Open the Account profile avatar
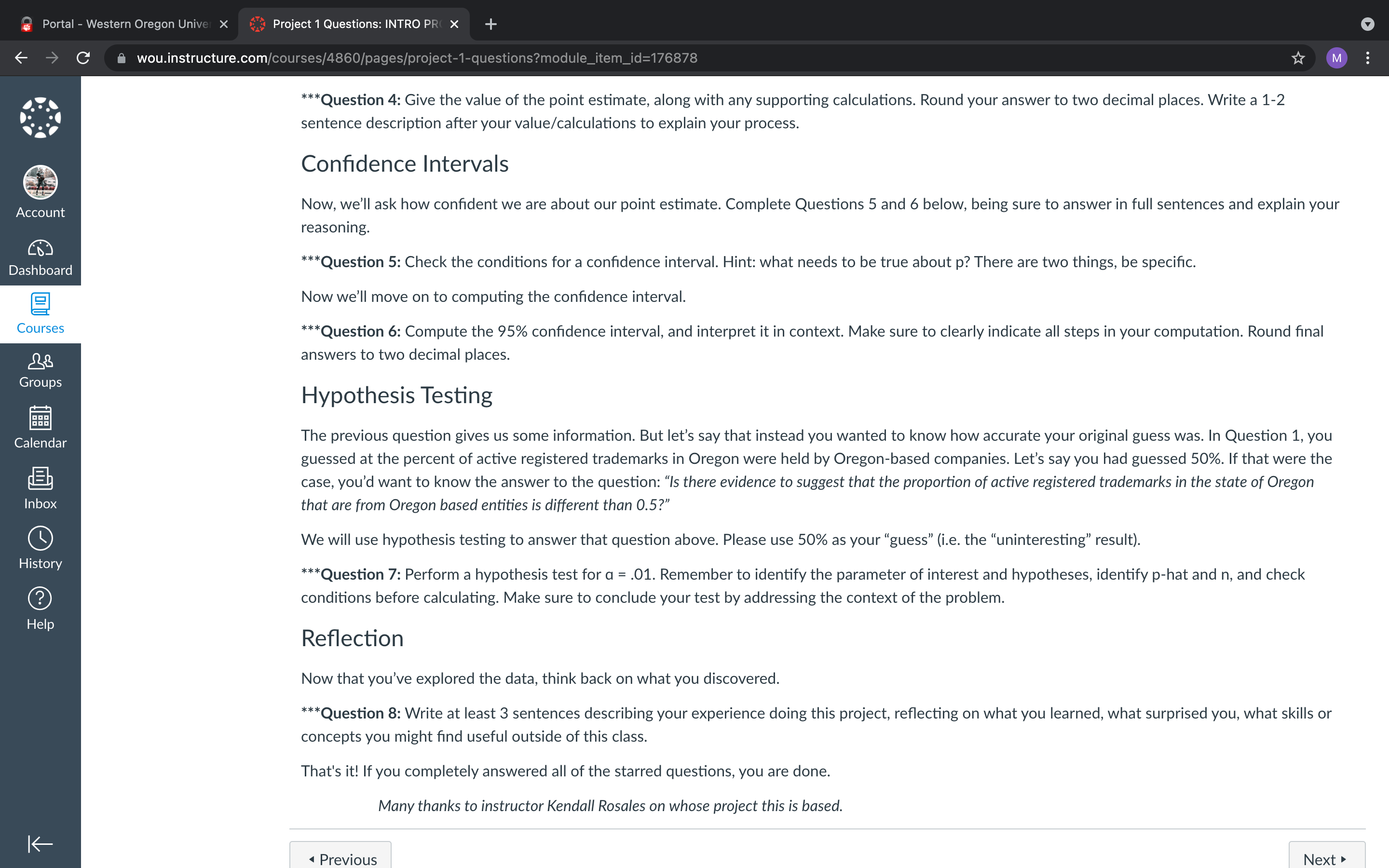Screen dimensions: 1389x868 point(40,183)
